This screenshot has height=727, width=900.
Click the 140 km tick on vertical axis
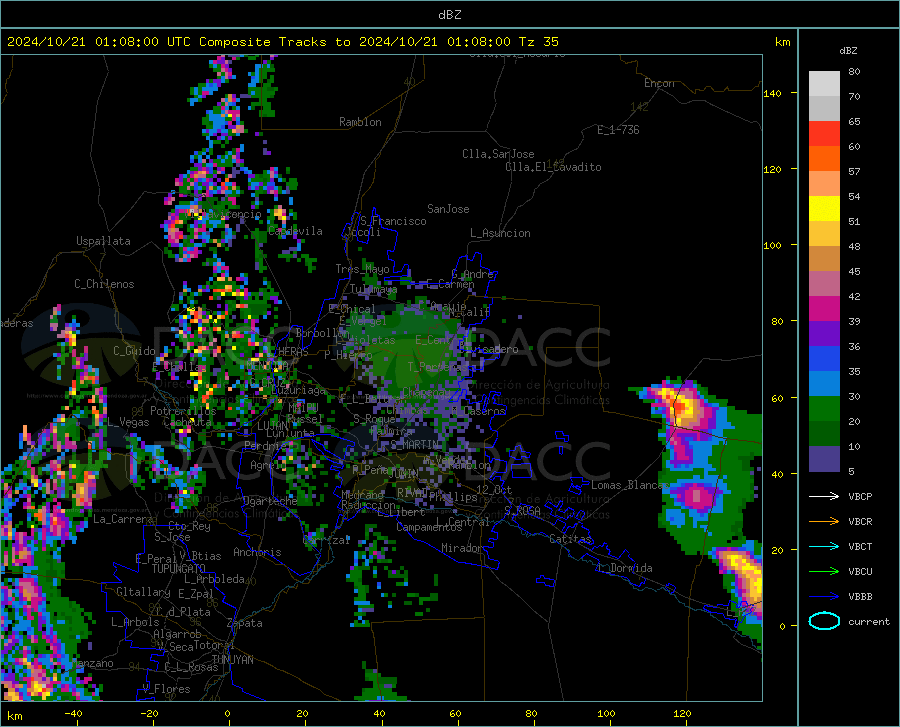(x=772, y=94)
